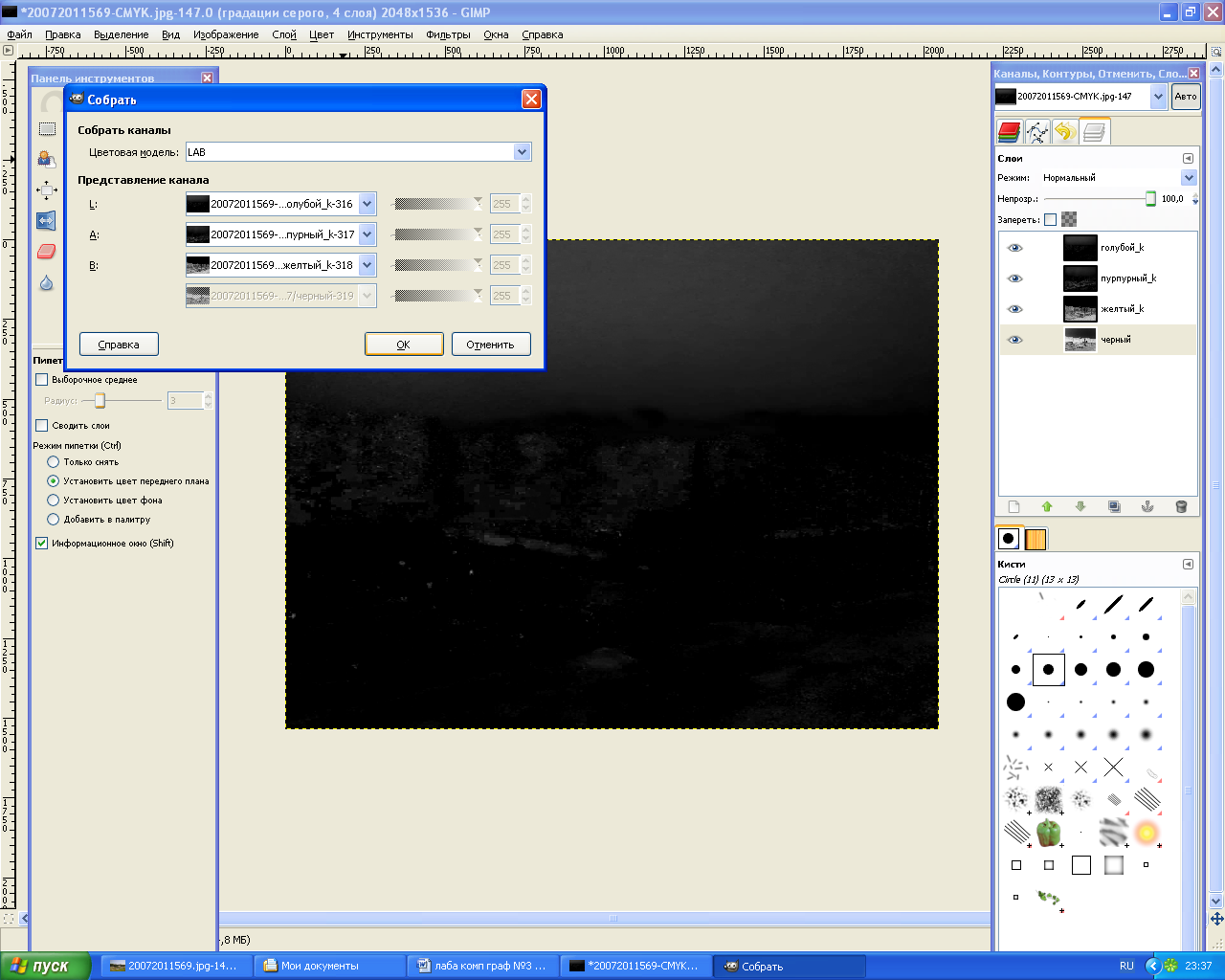Lower layer with down arrow icon

pos(1080,506)
